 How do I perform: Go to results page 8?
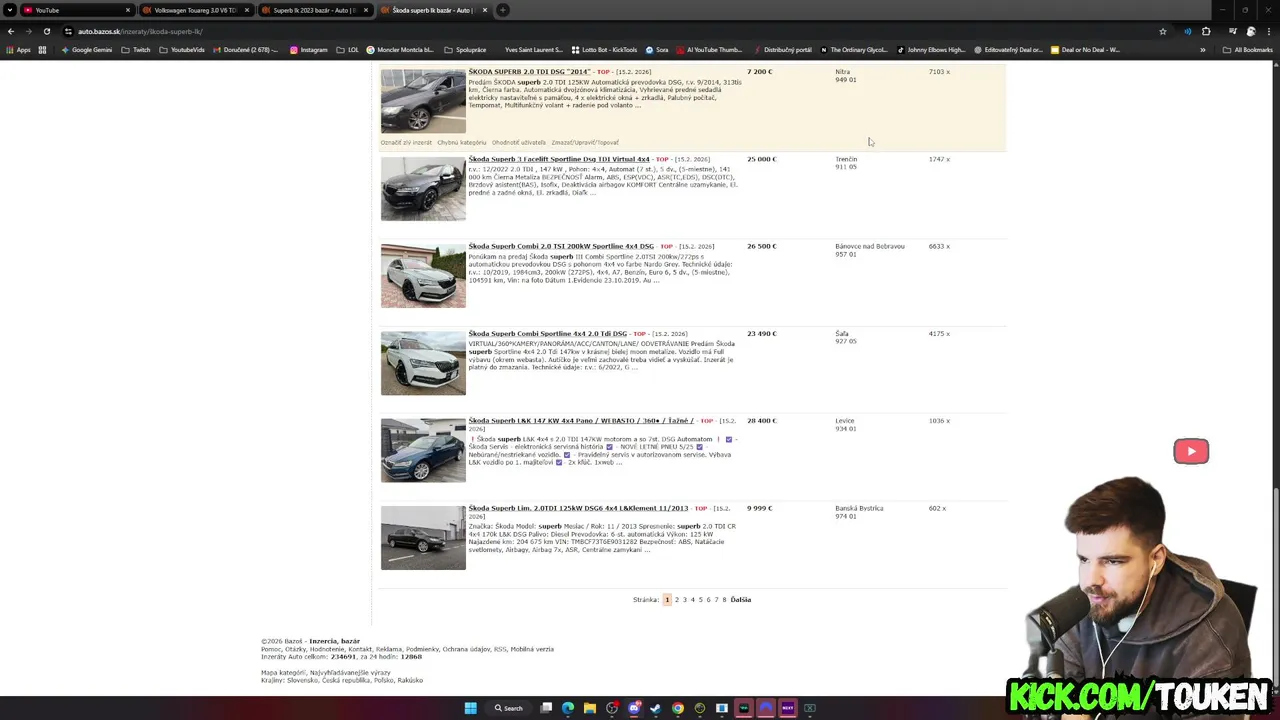click(x=724, y=600)
